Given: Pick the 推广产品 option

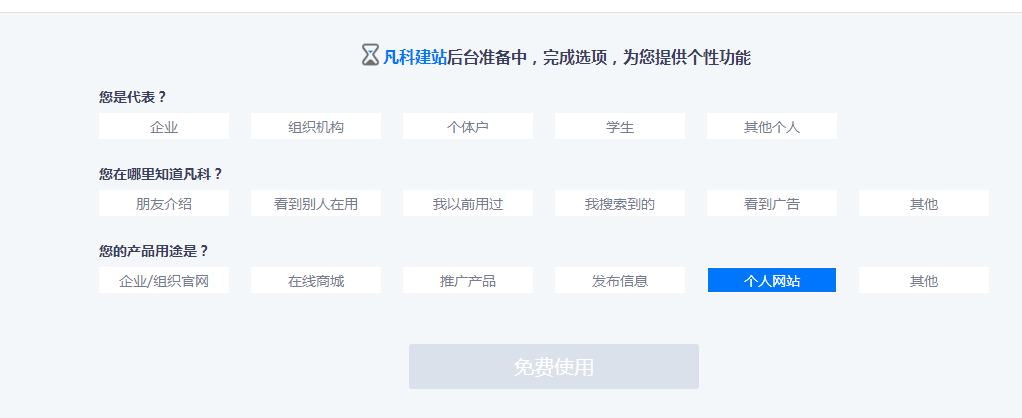Looking at the screenshot, I should coord(467,280).
